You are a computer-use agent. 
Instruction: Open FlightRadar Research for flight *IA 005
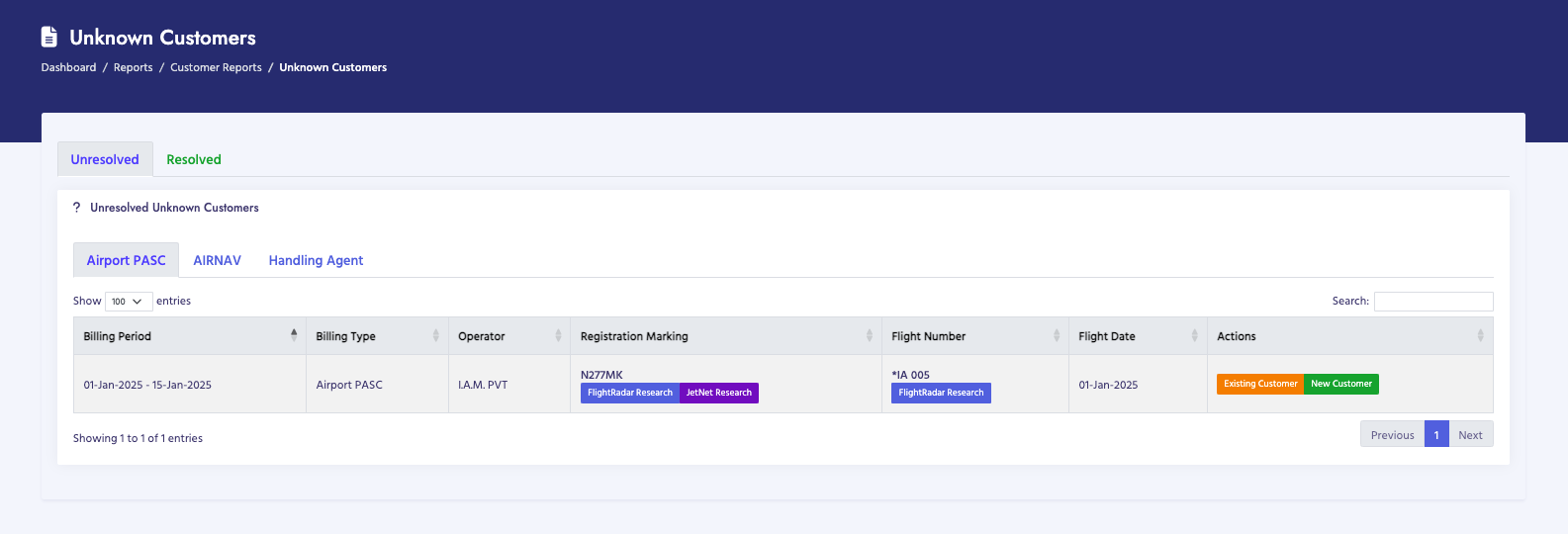(940, 393)
